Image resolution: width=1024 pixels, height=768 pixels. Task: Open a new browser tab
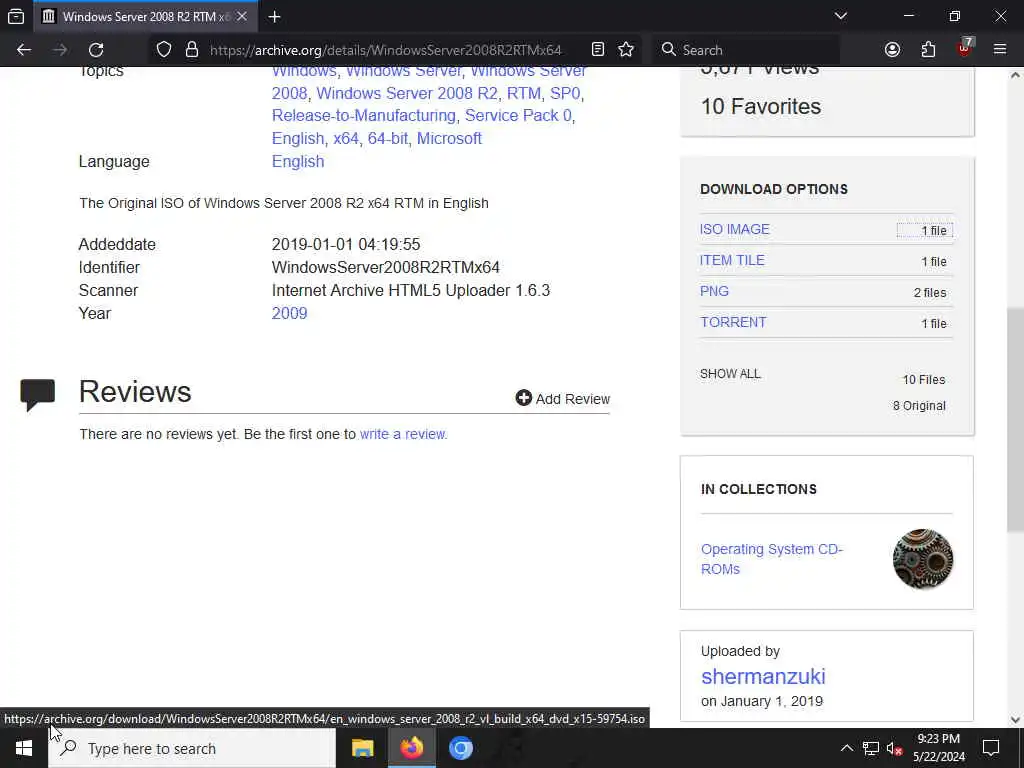pos(274,16)
